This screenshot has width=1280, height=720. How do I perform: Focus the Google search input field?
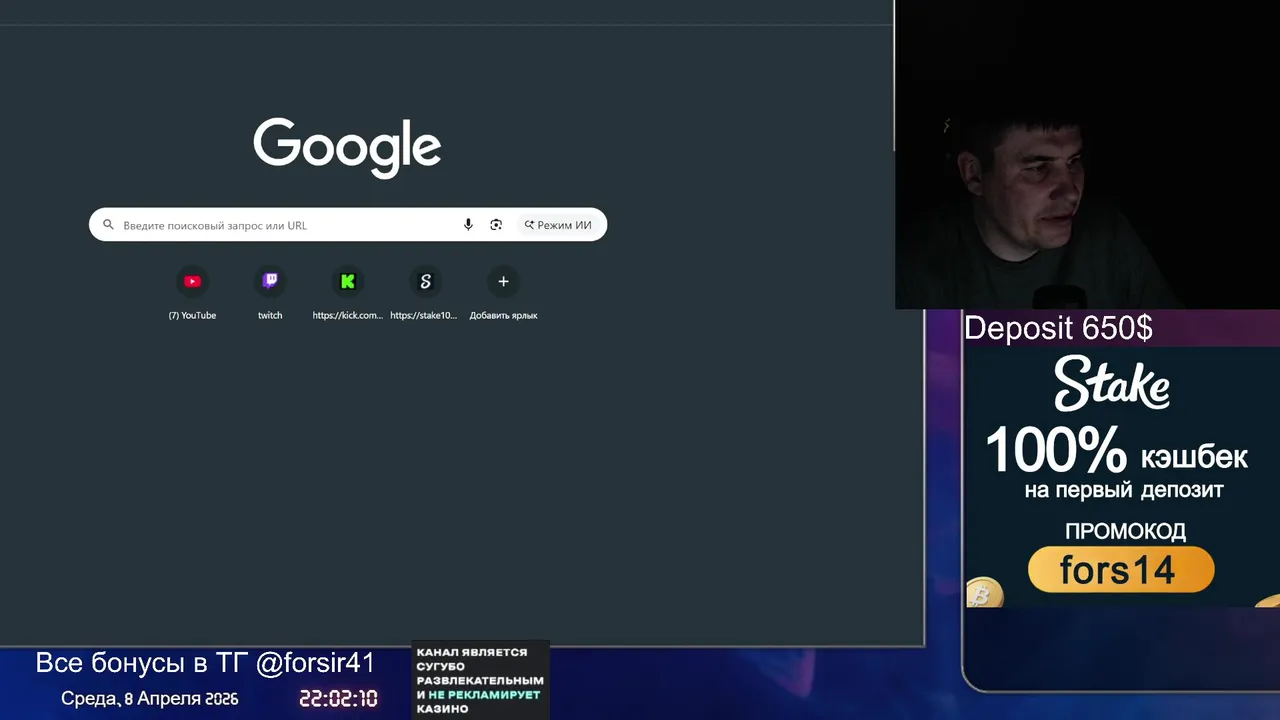coord(348,225)
